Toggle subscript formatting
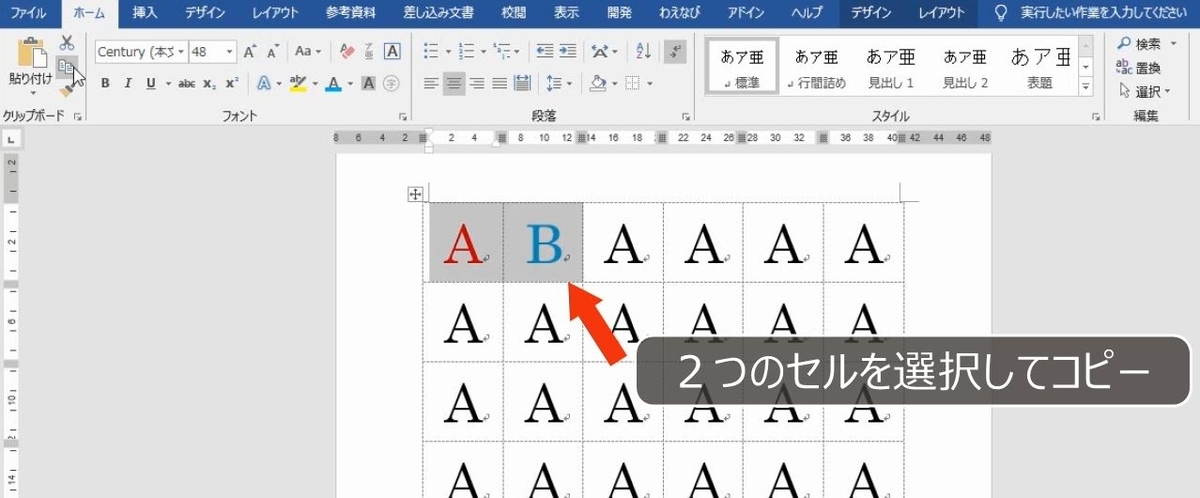The width and height of the screenshot is (1200, 498). (x=209, y=84)
